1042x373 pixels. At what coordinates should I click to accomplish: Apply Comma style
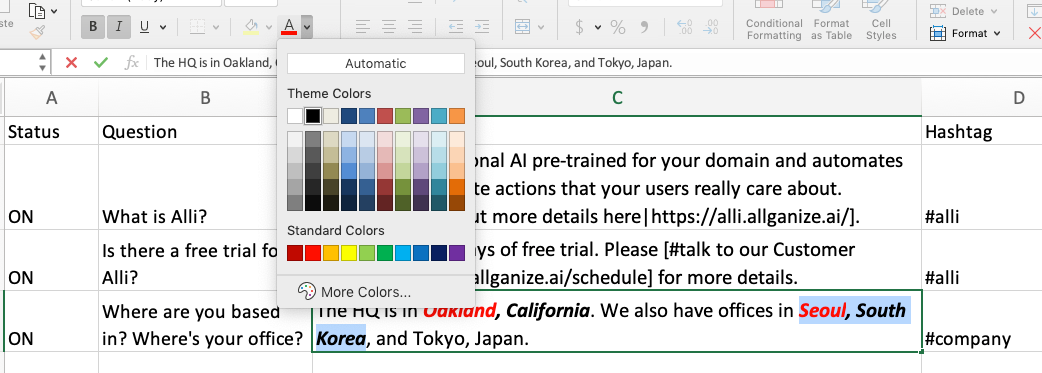tap(643, 27)
